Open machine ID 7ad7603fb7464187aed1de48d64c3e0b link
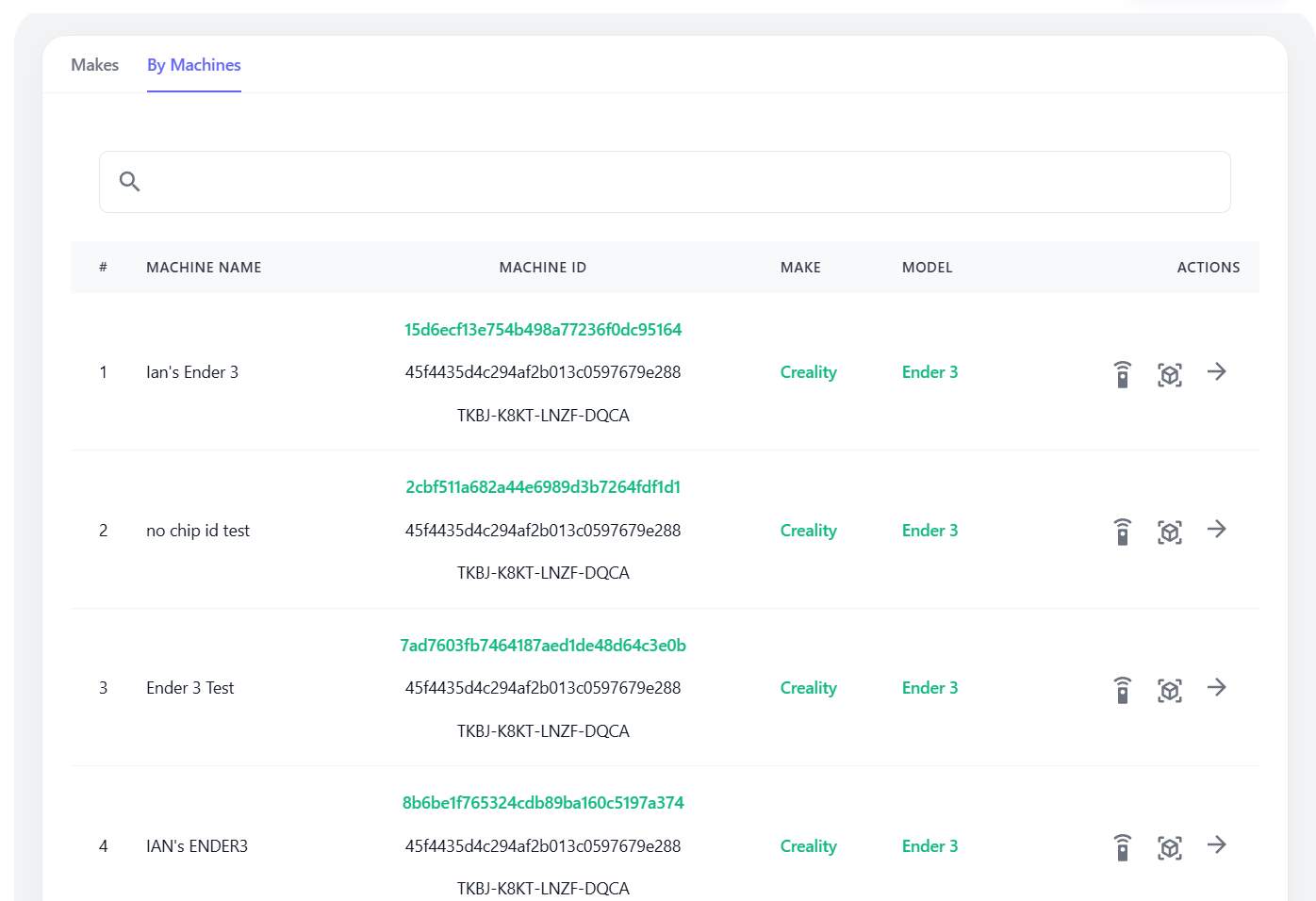 [543, 646]
